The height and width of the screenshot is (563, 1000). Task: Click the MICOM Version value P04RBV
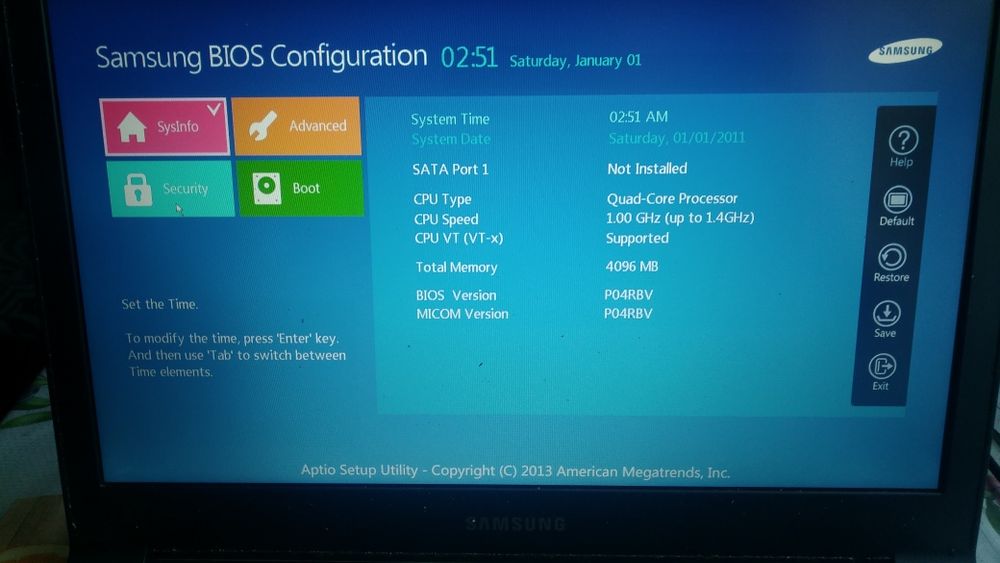tap(628, 313)
